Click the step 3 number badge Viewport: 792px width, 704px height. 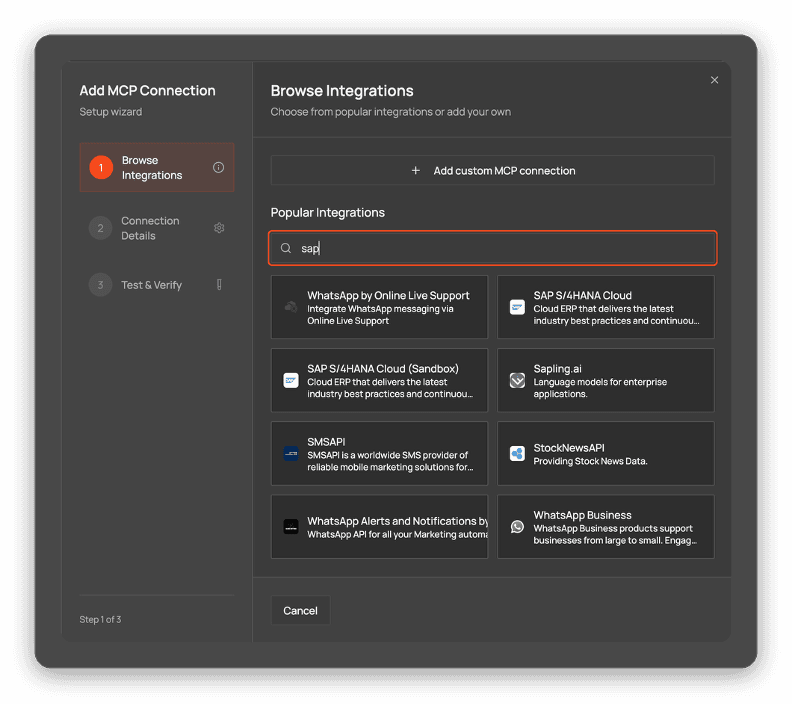pos(101,285)
